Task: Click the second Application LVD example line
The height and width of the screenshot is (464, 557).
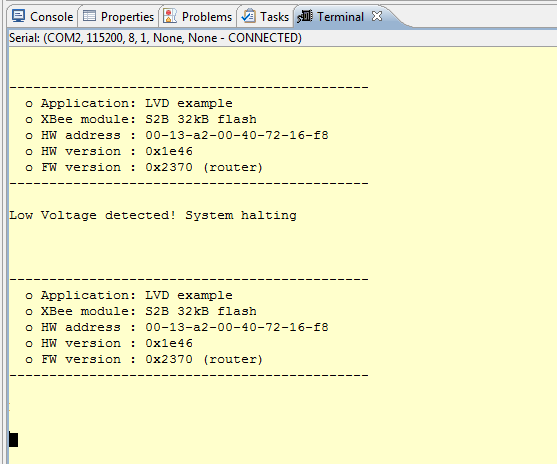Action: pyautogui.click(x=129, y=295)
